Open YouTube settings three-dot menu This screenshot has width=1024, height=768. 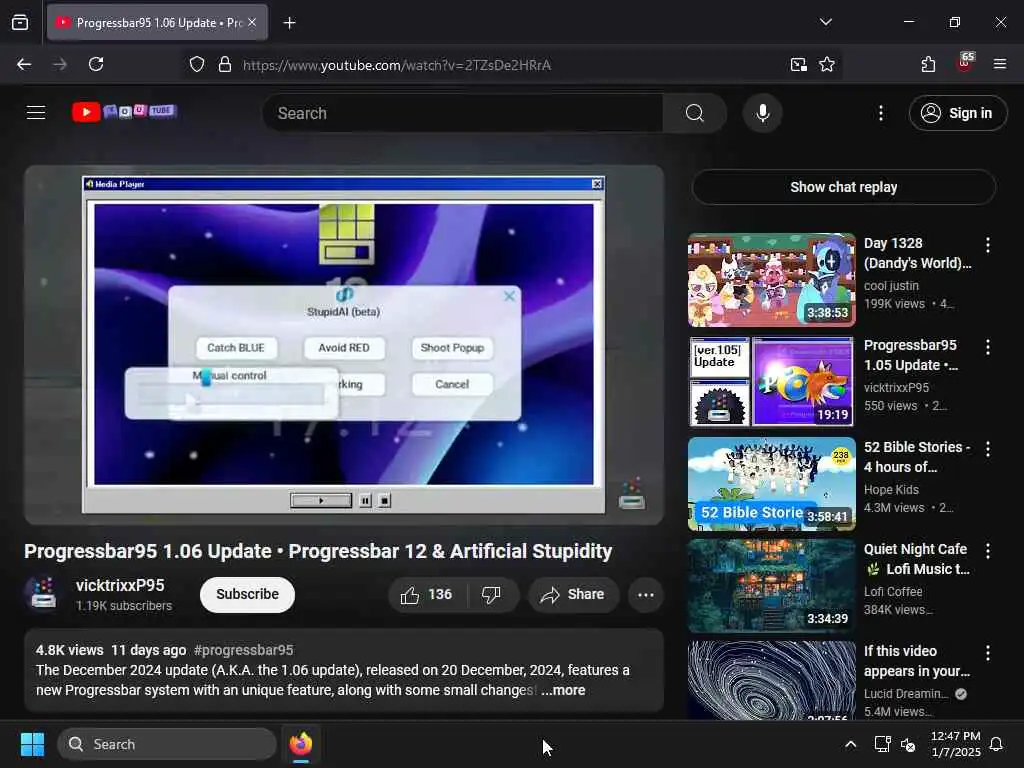[x=880, y=113]
